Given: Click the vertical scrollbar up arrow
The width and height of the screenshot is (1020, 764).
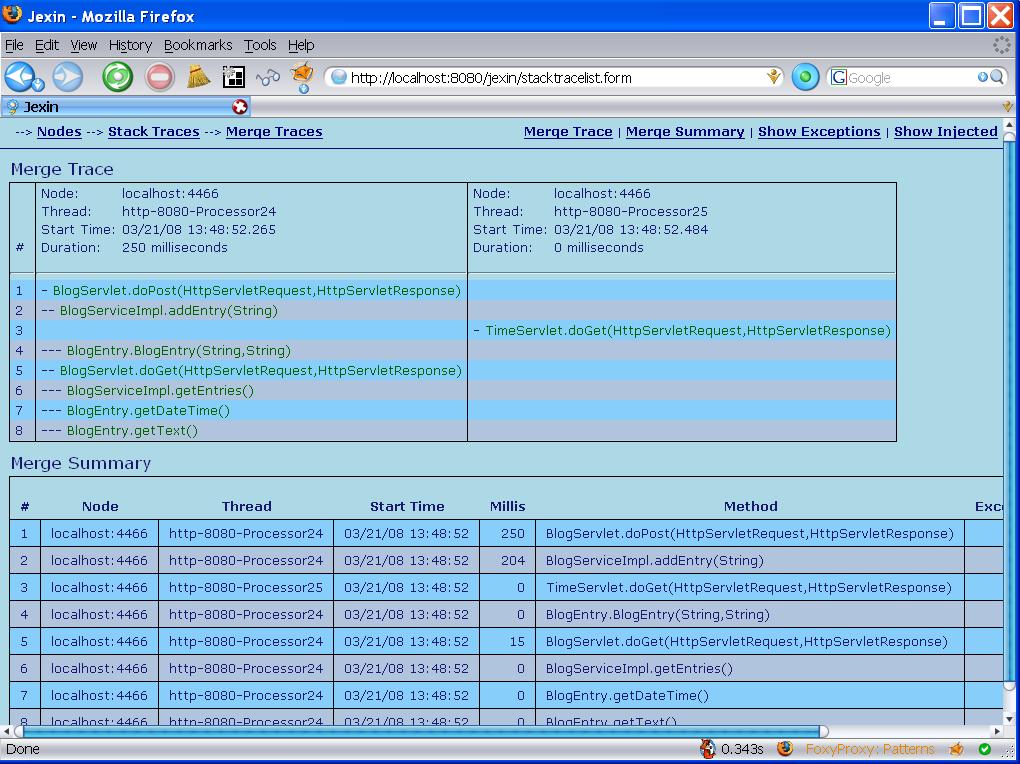Looking at the screenshot, I should pos(1009,124).
